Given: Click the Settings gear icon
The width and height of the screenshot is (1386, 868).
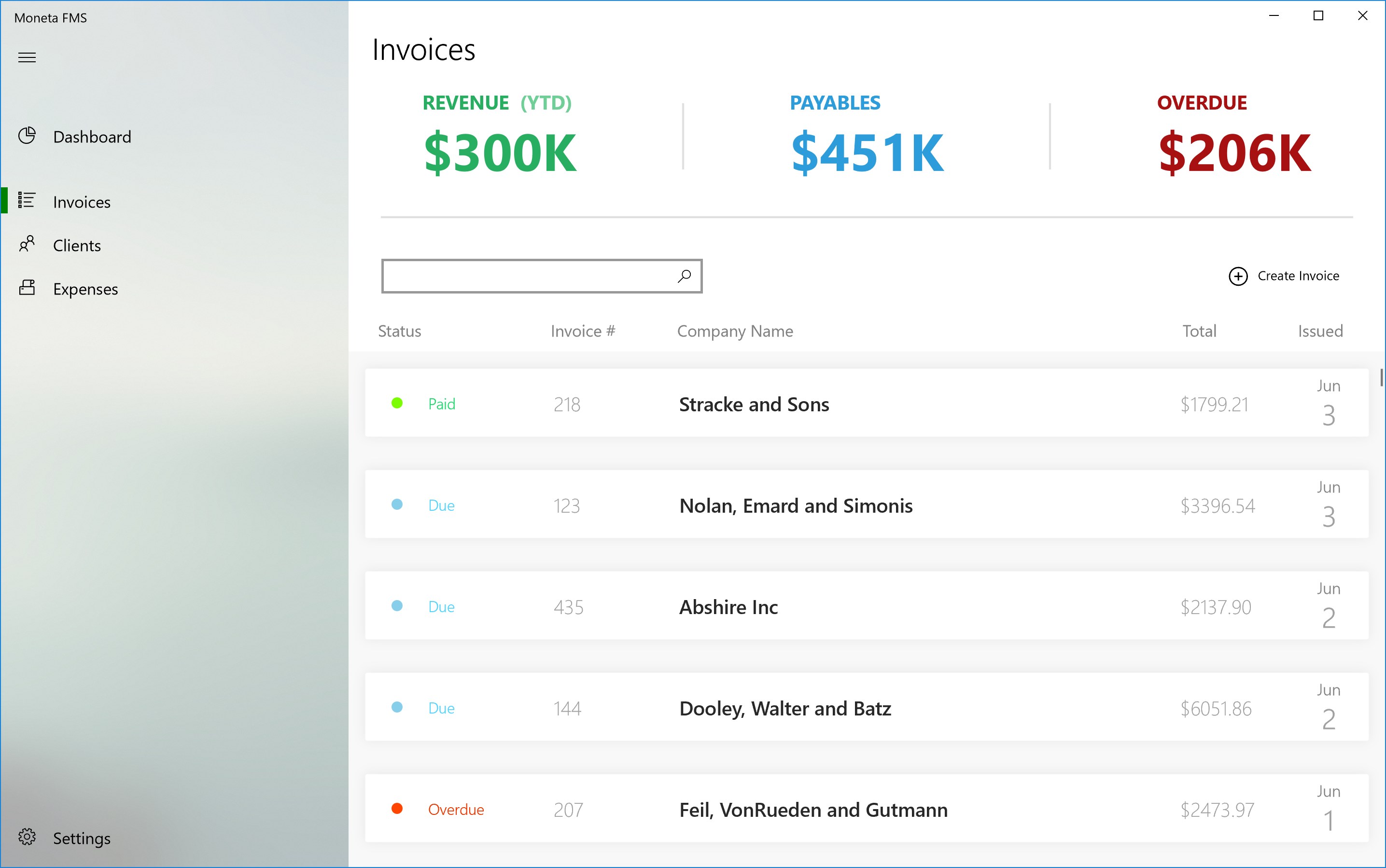Looking at the screenshot, I should click(27, 837).
